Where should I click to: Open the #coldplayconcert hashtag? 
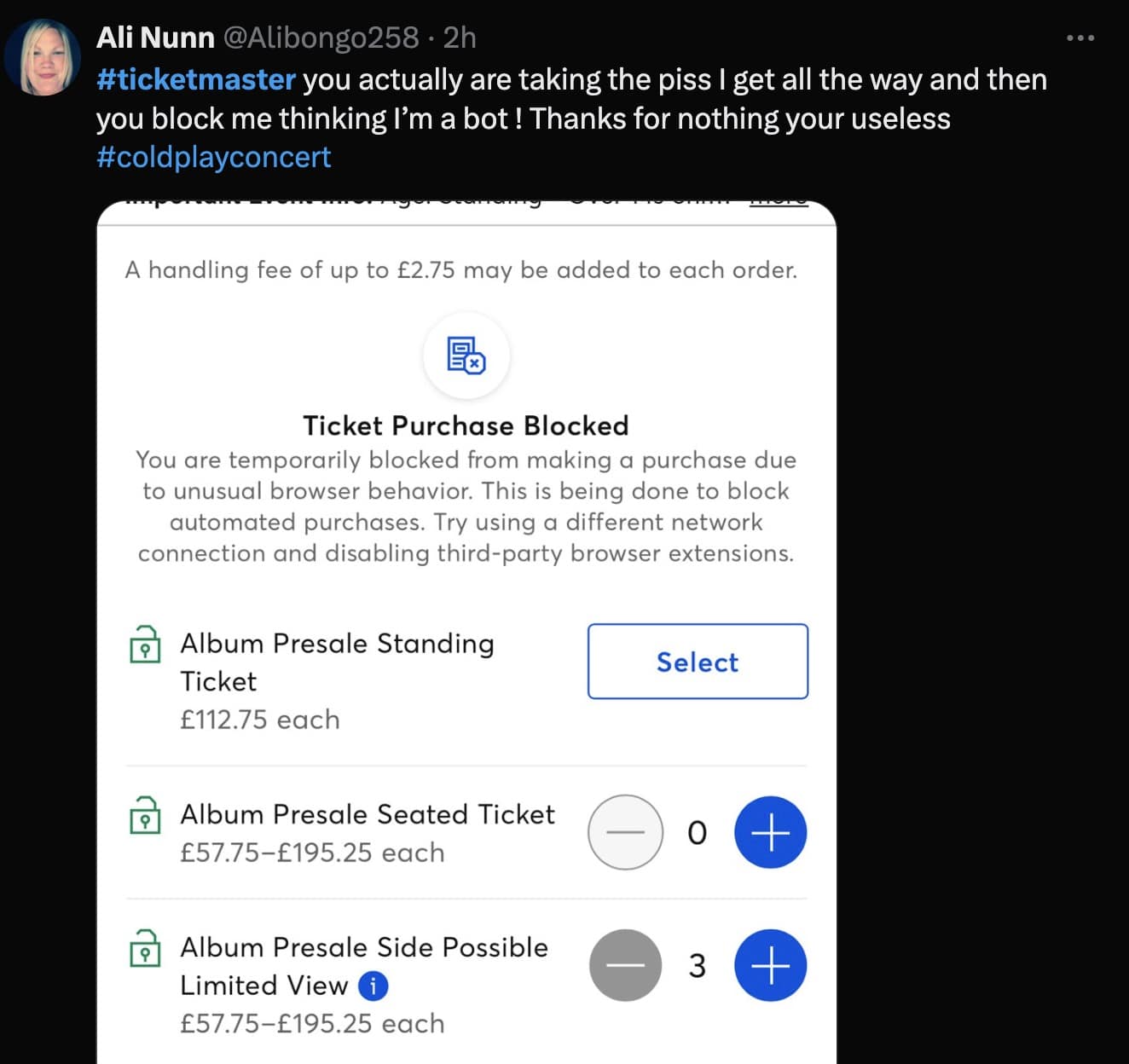[213, 157]
